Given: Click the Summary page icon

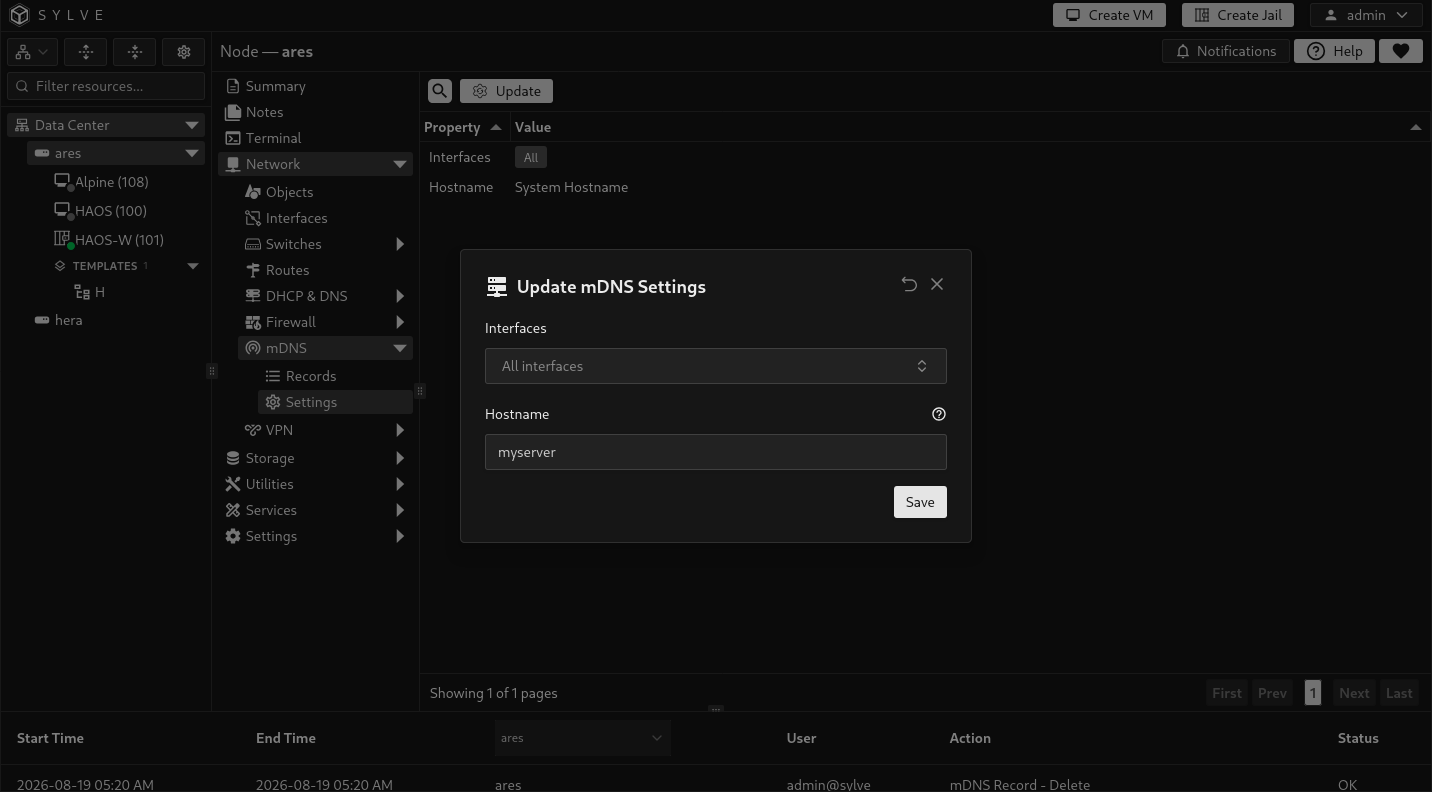Looking at the screenshot, I should pyautogui.click(x=233, y=86).
